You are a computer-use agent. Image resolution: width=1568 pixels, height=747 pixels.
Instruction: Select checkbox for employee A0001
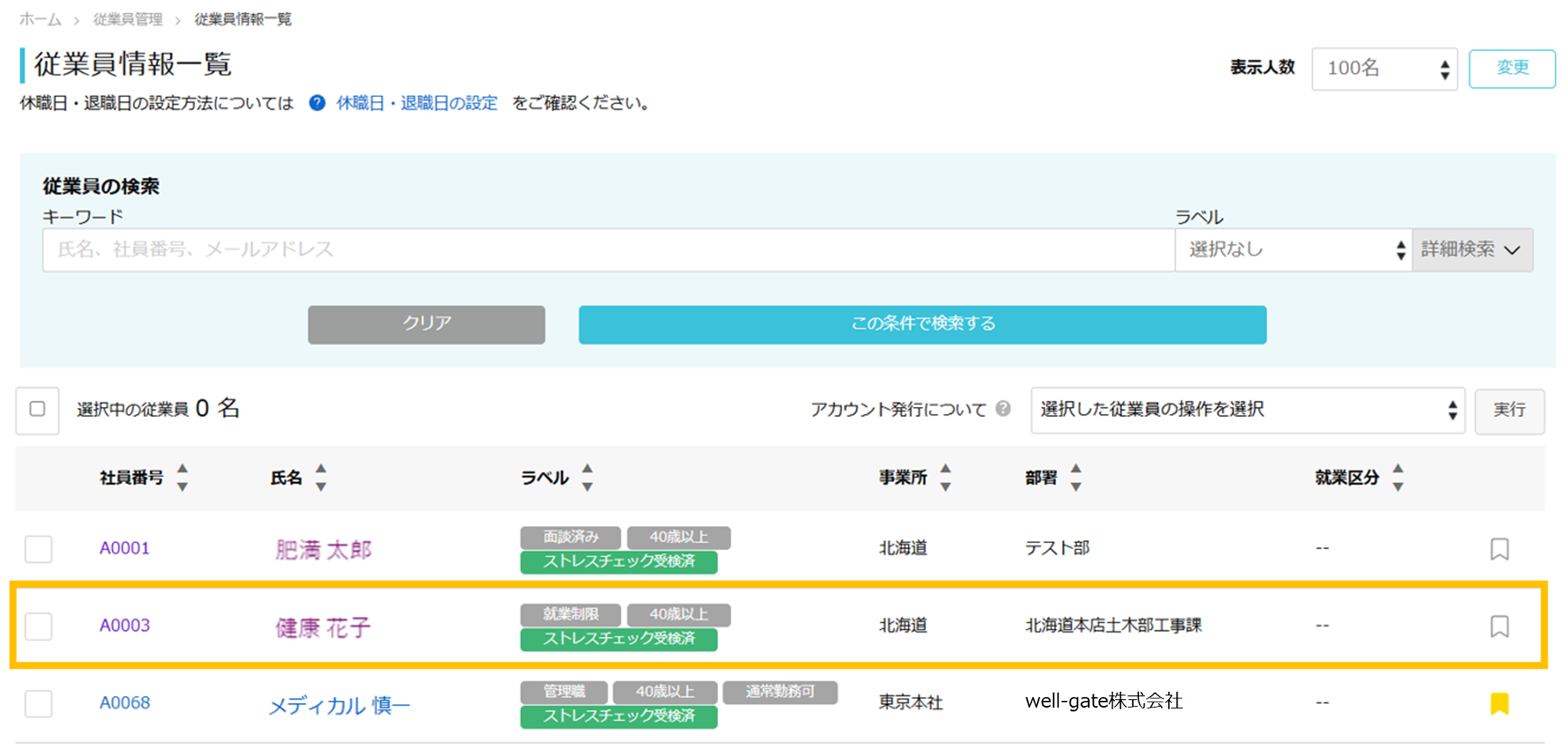tap(38, 549)
